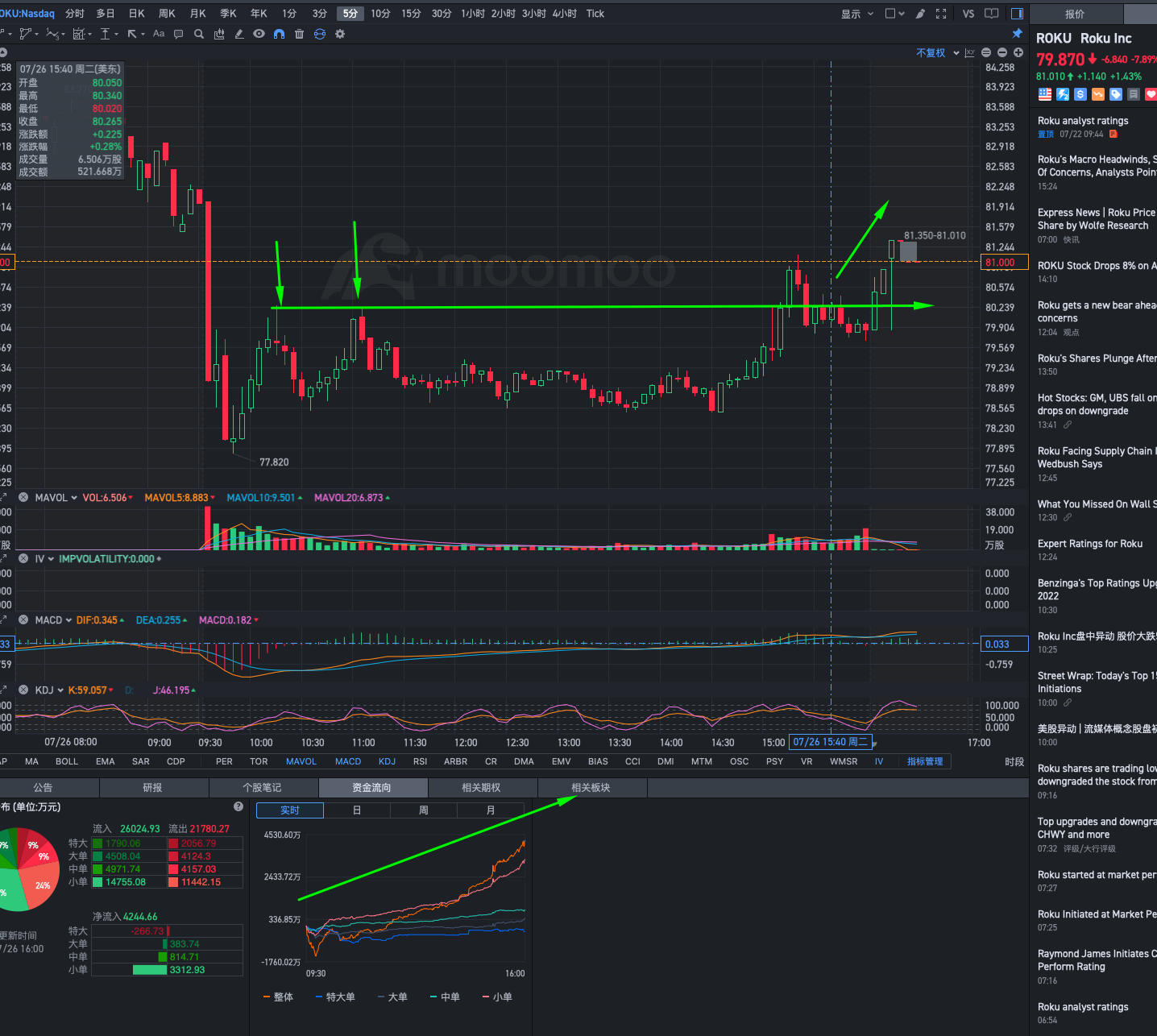This screenshot has width=1157, height=1036.
Task: Toggle the 整体 legend series
Action: coord(279,997)
